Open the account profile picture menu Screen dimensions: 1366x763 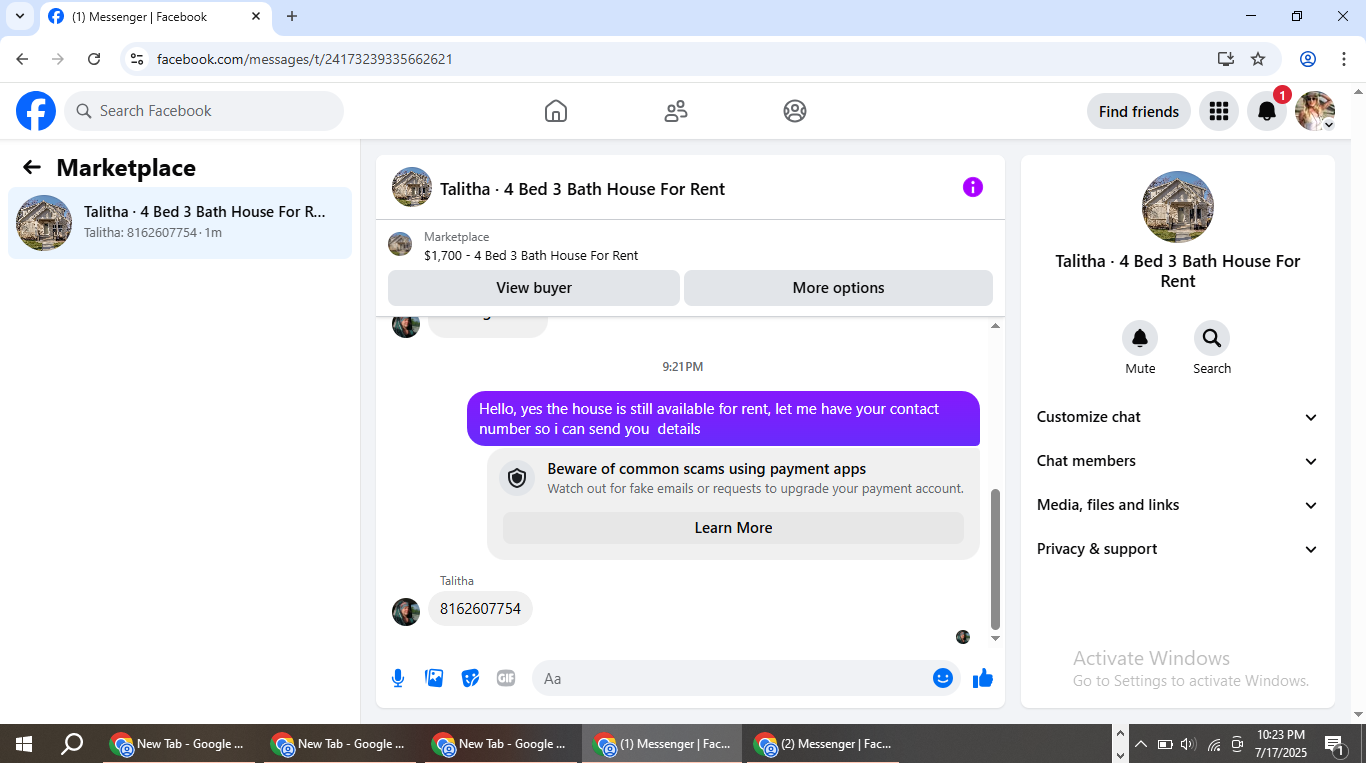pyautogui.click(x=1315, y=111)
